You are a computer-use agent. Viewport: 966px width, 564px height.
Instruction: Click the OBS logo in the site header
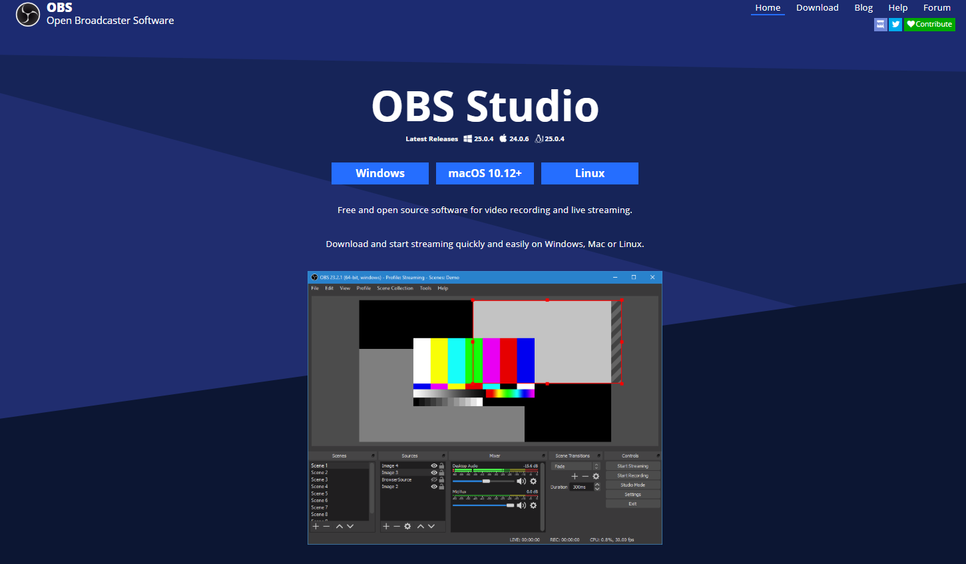click(x=28, y=14)
